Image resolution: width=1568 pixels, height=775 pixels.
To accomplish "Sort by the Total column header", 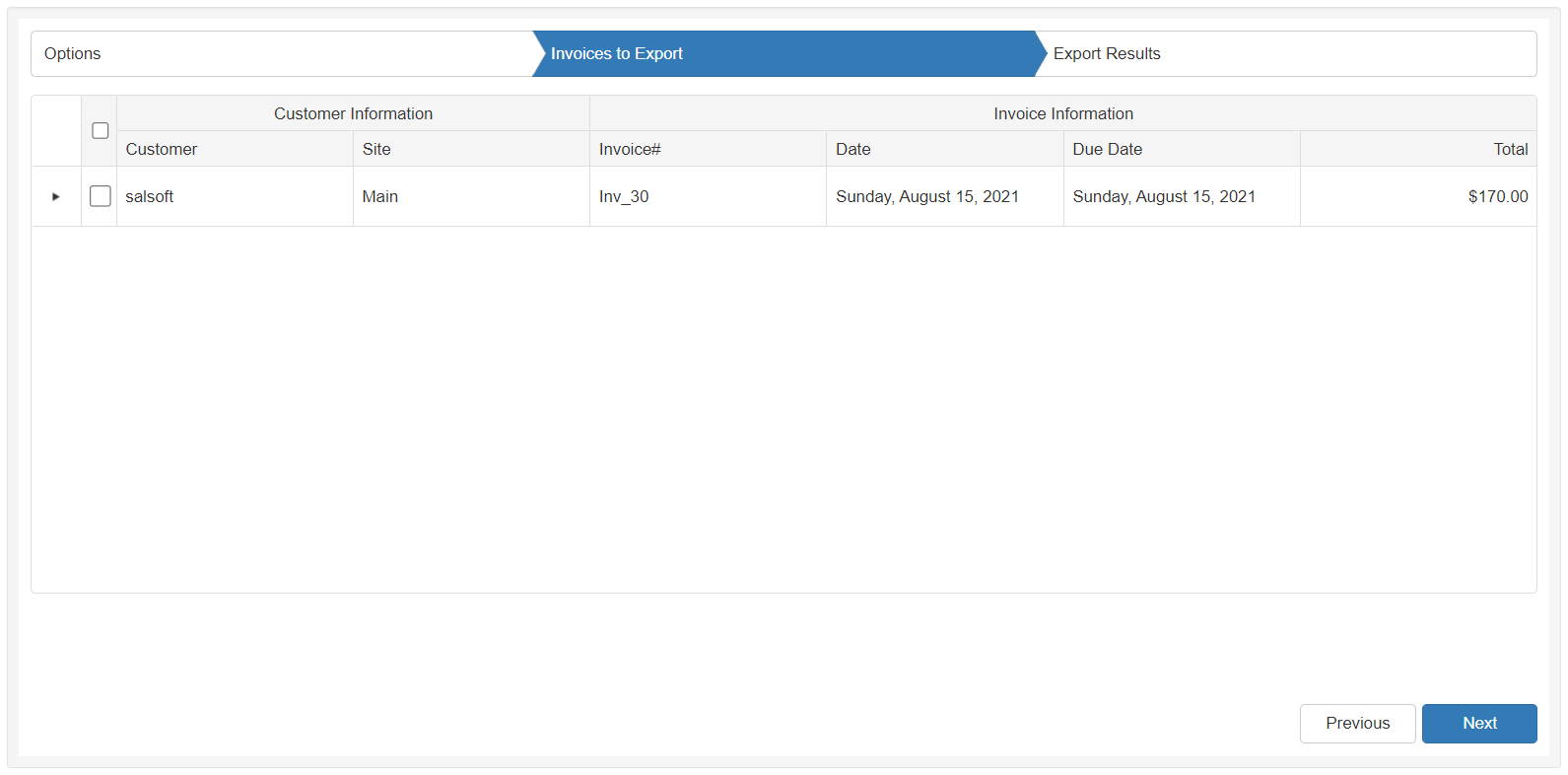I will coord(1510,150).
